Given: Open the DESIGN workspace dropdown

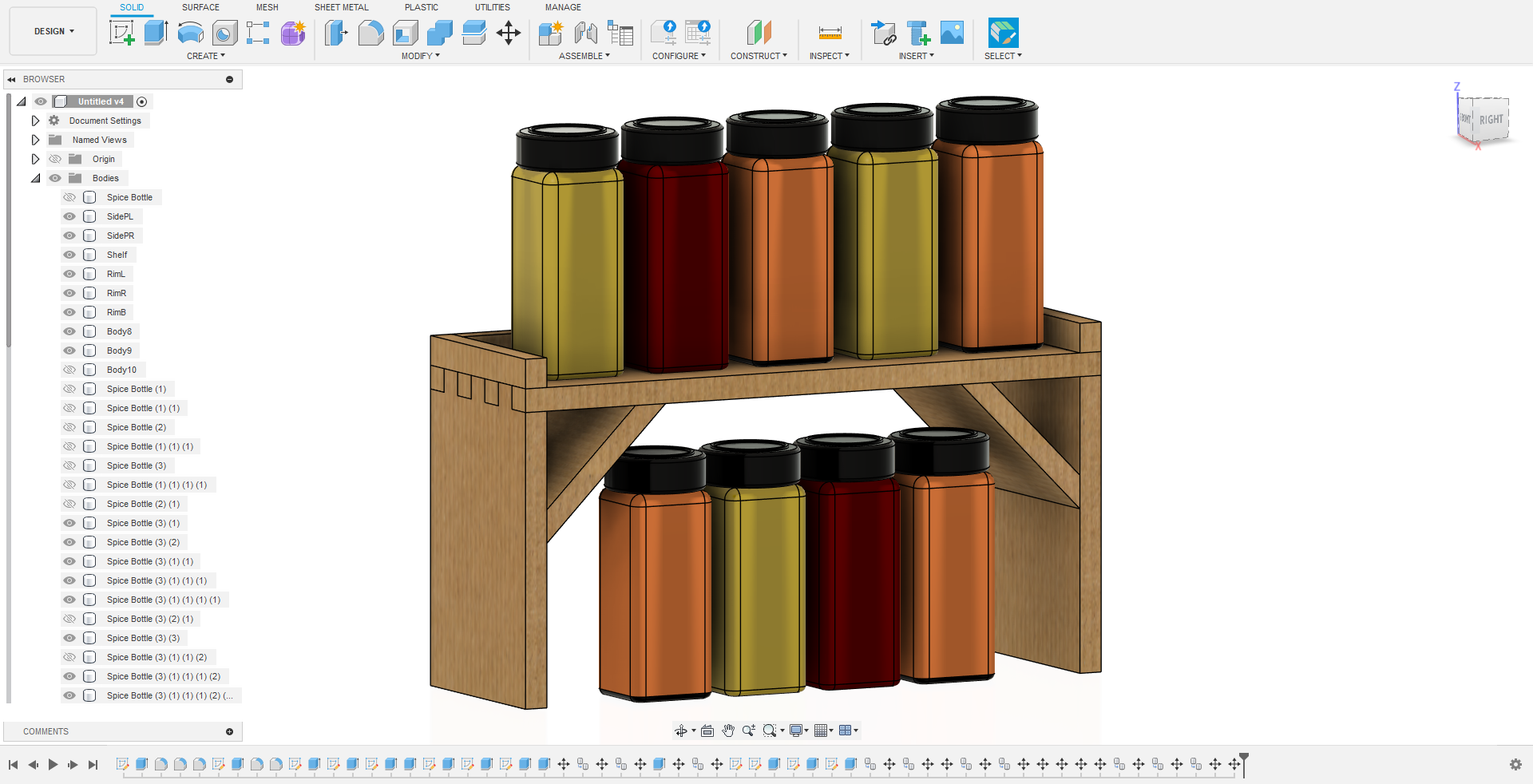Looking at the screenshot, I should (53, 31).
